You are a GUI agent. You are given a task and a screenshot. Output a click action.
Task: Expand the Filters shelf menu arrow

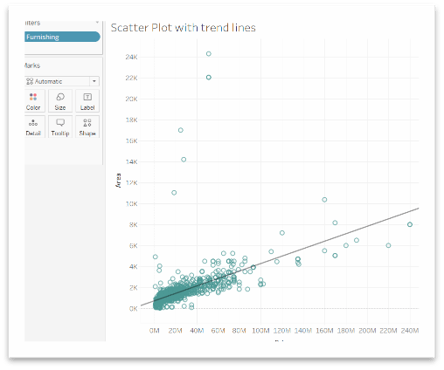coord(97,22)
